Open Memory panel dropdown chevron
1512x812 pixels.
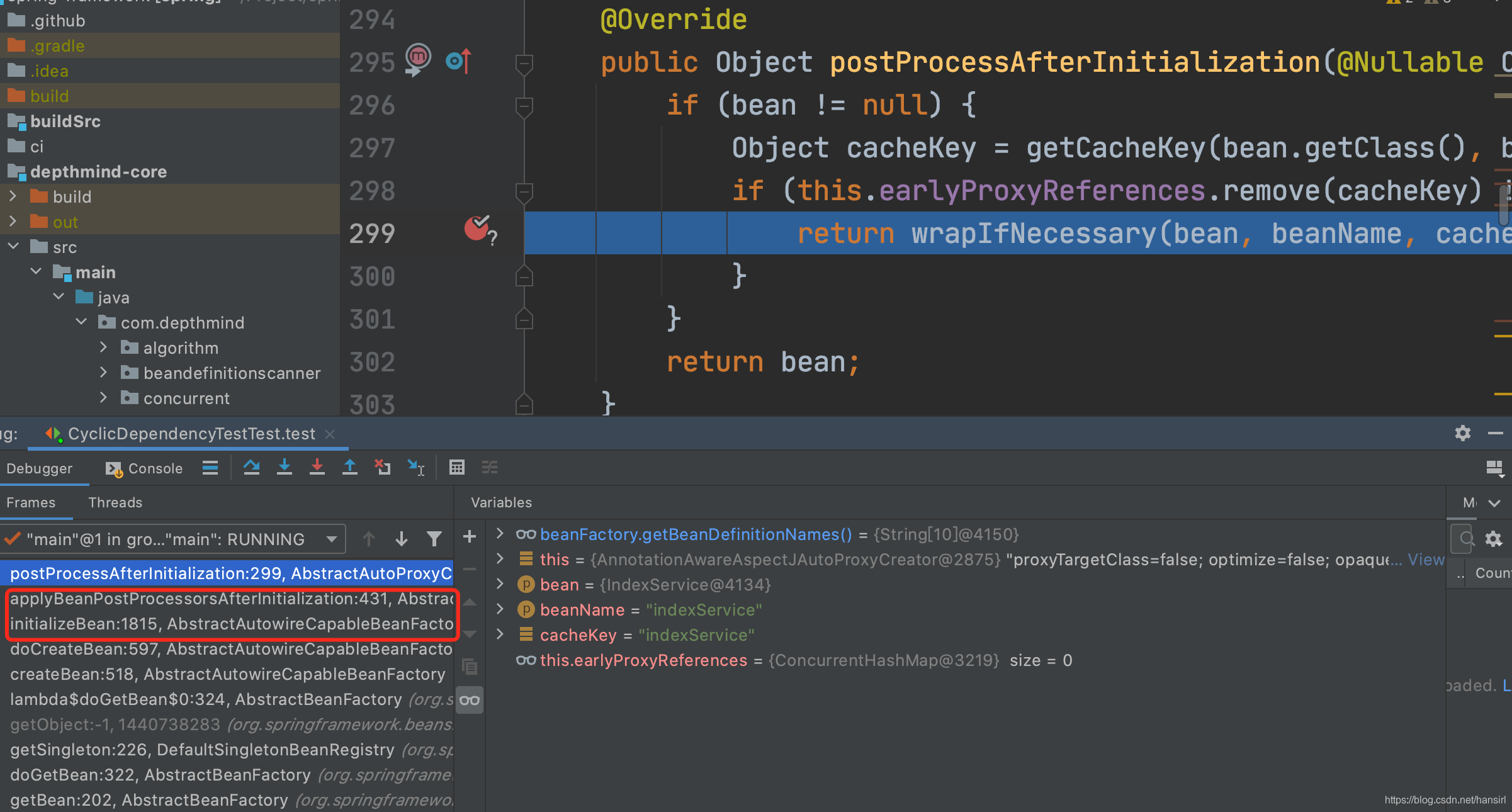(1494, 502)
